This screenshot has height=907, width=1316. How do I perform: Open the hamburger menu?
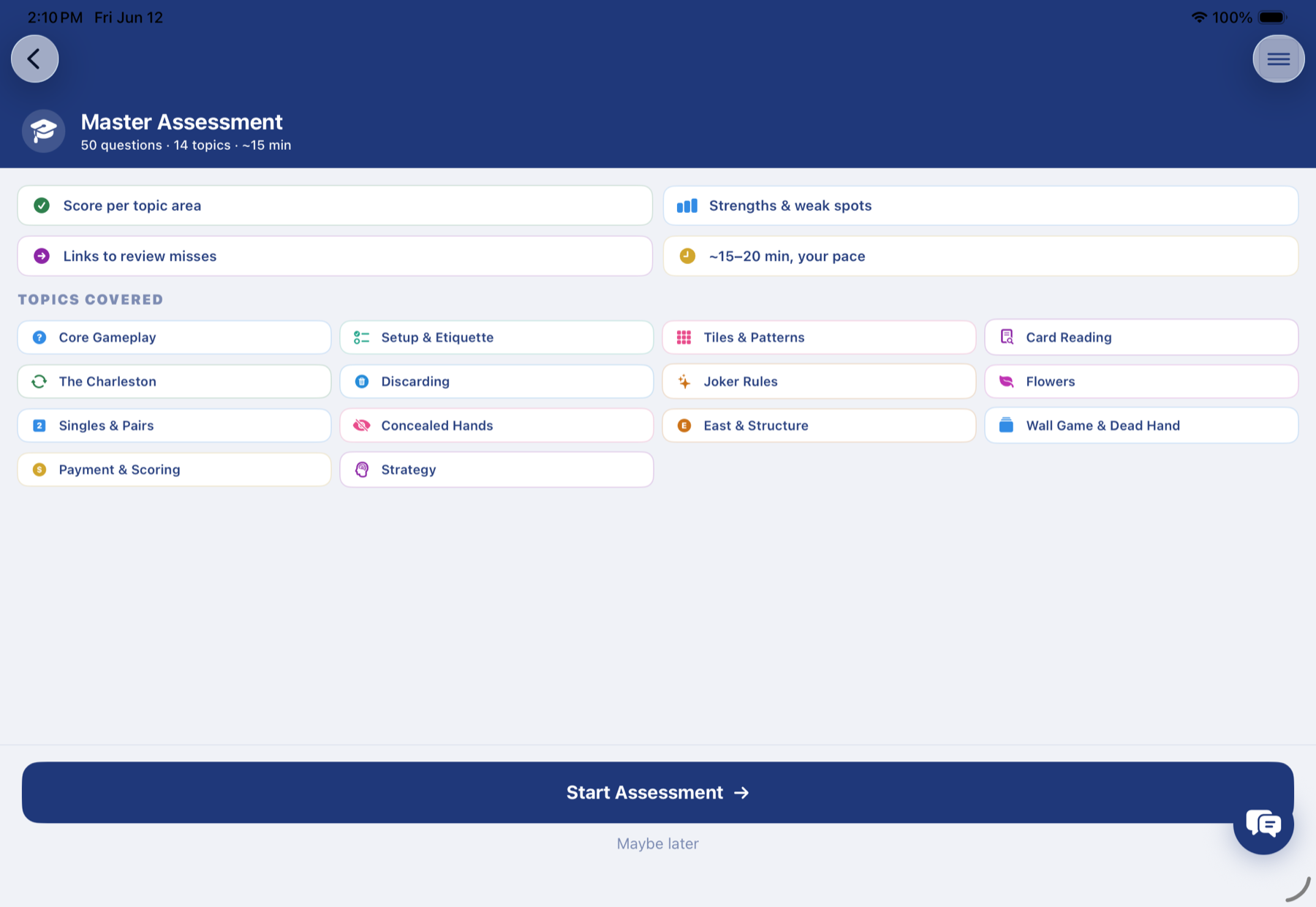pos(1278,59)
